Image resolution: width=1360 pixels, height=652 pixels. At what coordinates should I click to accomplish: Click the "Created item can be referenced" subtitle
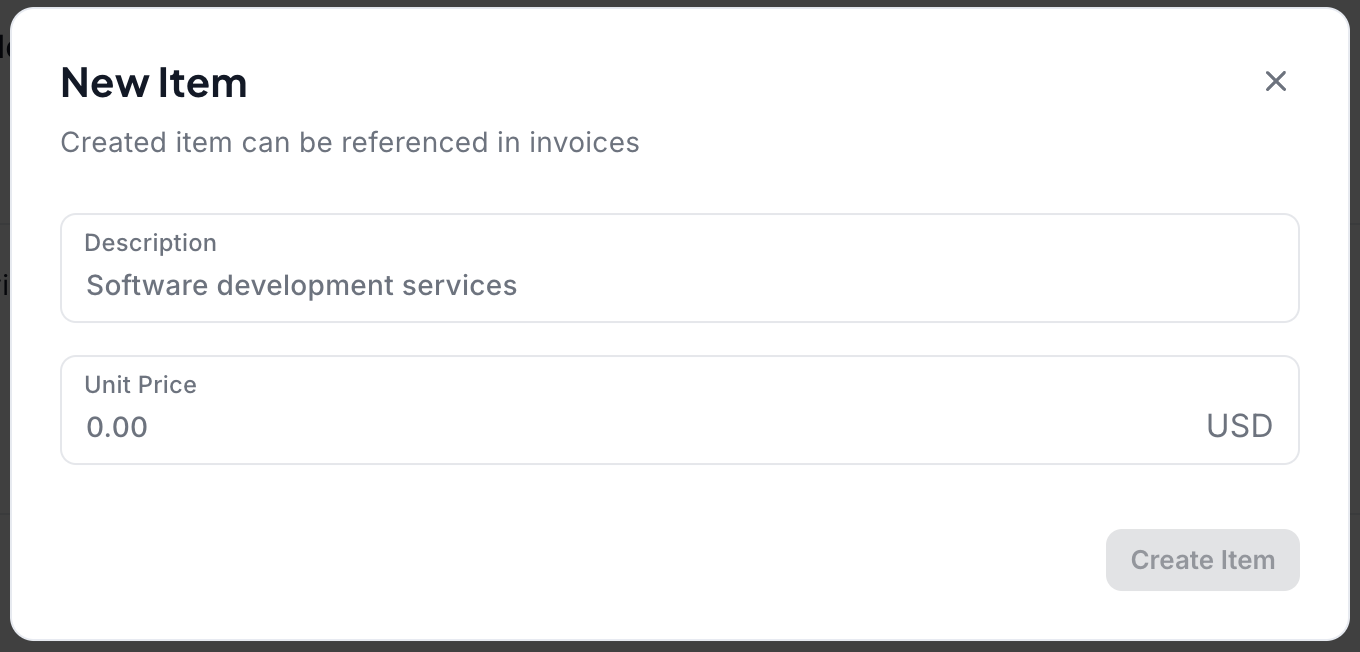349,142
